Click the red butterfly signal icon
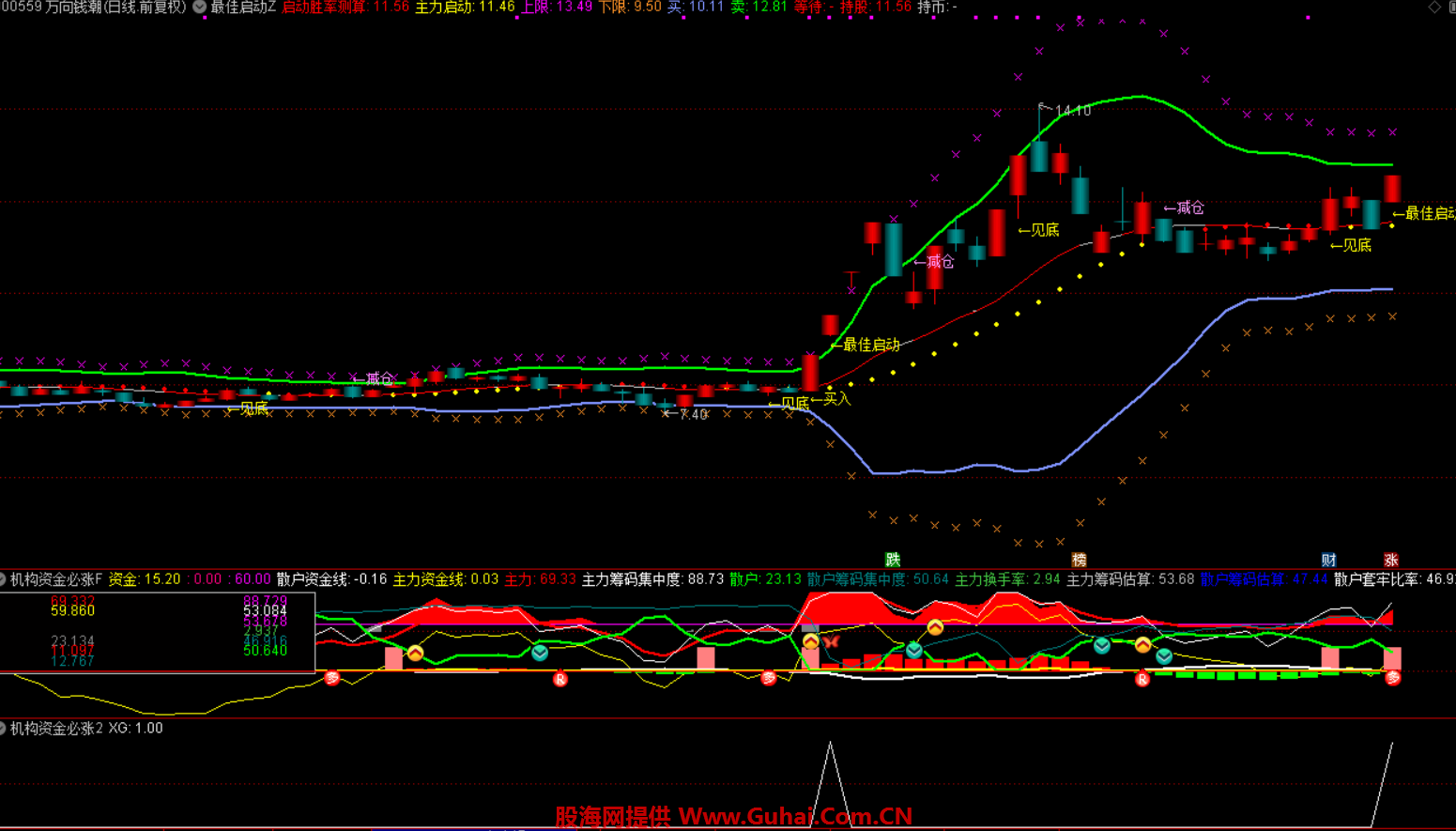The height and width of the screenshot is (831, 1456). [x=831, y=642]
